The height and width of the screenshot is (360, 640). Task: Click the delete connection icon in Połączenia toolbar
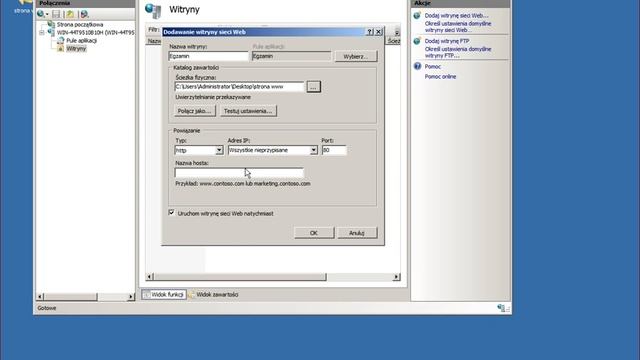point(84,14)
